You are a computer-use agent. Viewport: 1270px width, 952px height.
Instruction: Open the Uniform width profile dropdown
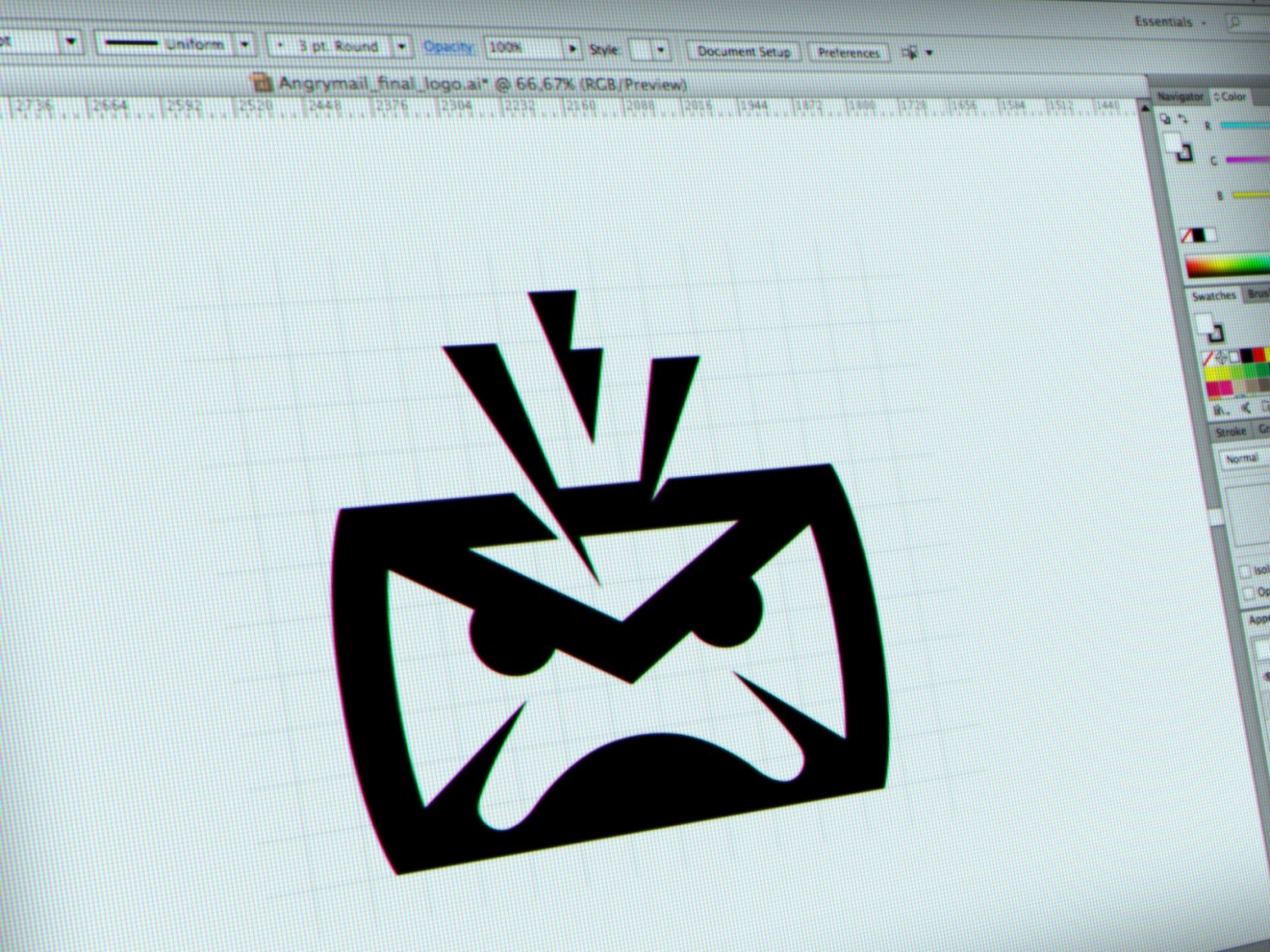click(244, 44)
